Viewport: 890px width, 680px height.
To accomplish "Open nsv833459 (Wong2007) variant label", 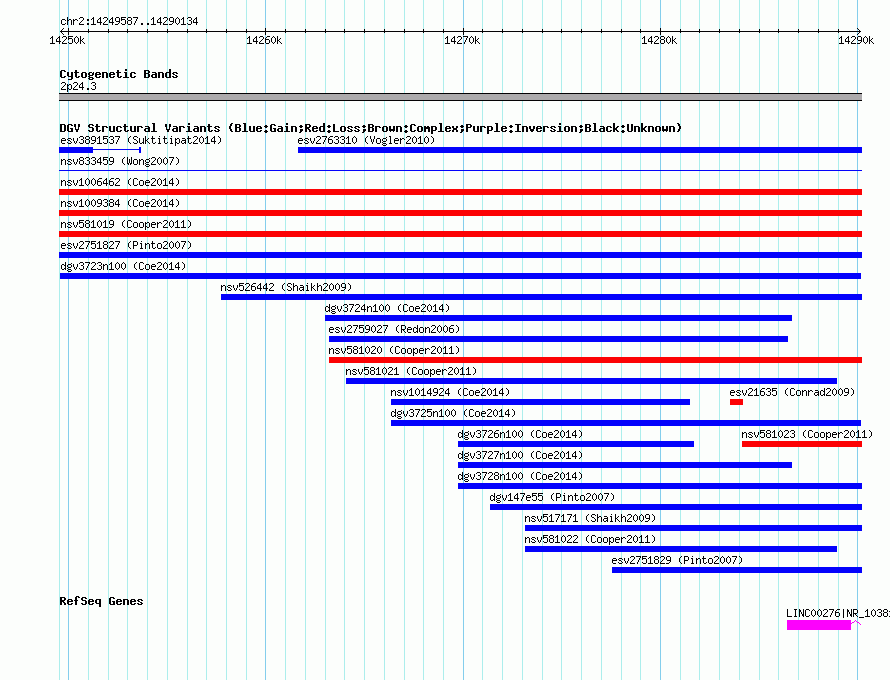I will [x=120, y=161].
